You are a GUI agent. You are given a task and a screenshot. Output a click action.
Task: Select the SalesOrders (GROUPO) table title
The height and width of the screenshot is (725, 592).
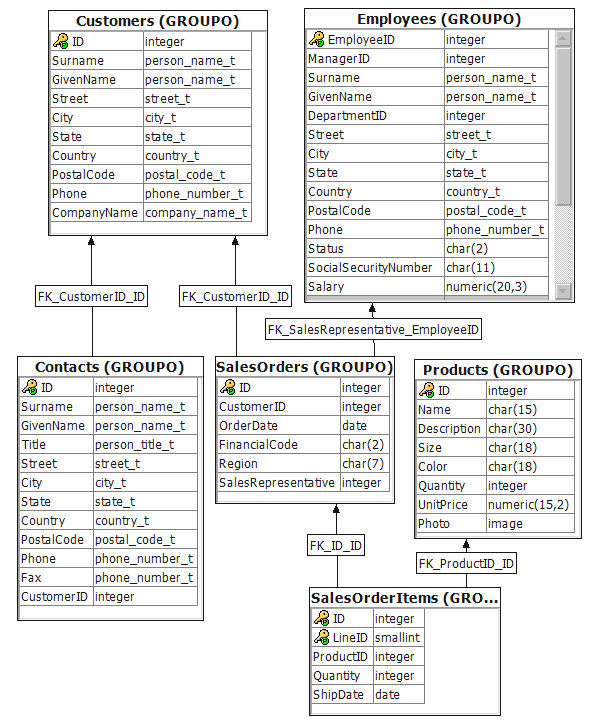pos(305,367)
